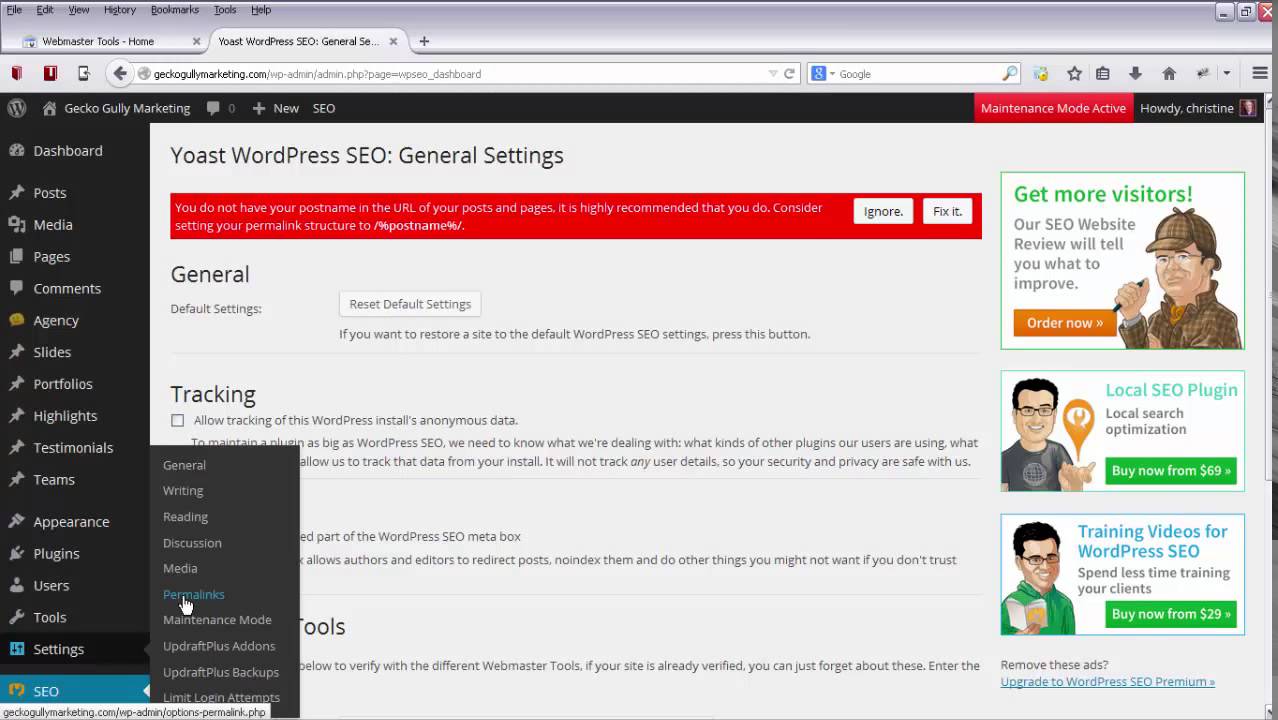
Task: Select Permalinks in Settings submenu
Action: (193, 594)
